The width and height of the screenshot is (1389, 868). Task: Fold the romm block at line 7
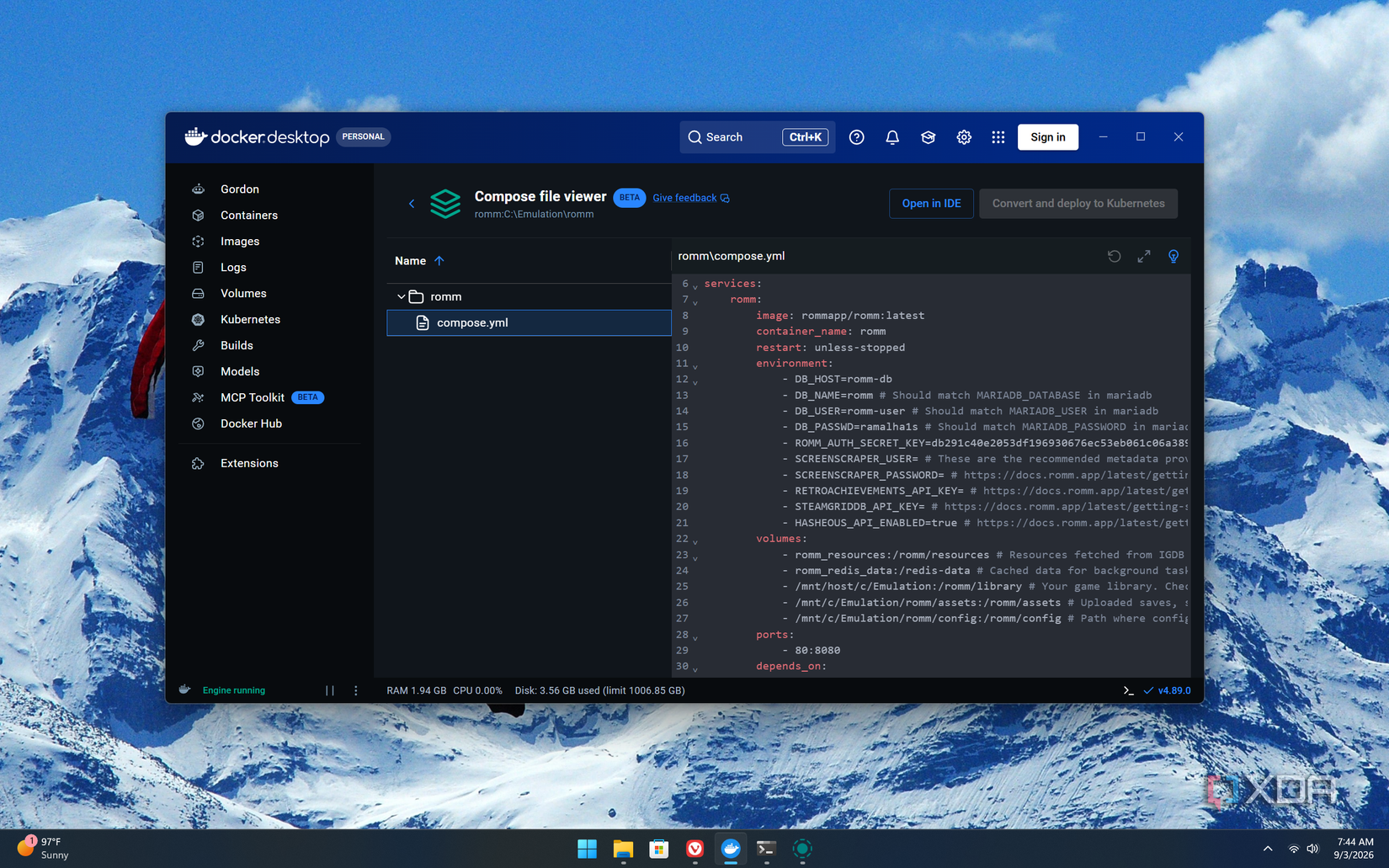click(x=695, y=302)
